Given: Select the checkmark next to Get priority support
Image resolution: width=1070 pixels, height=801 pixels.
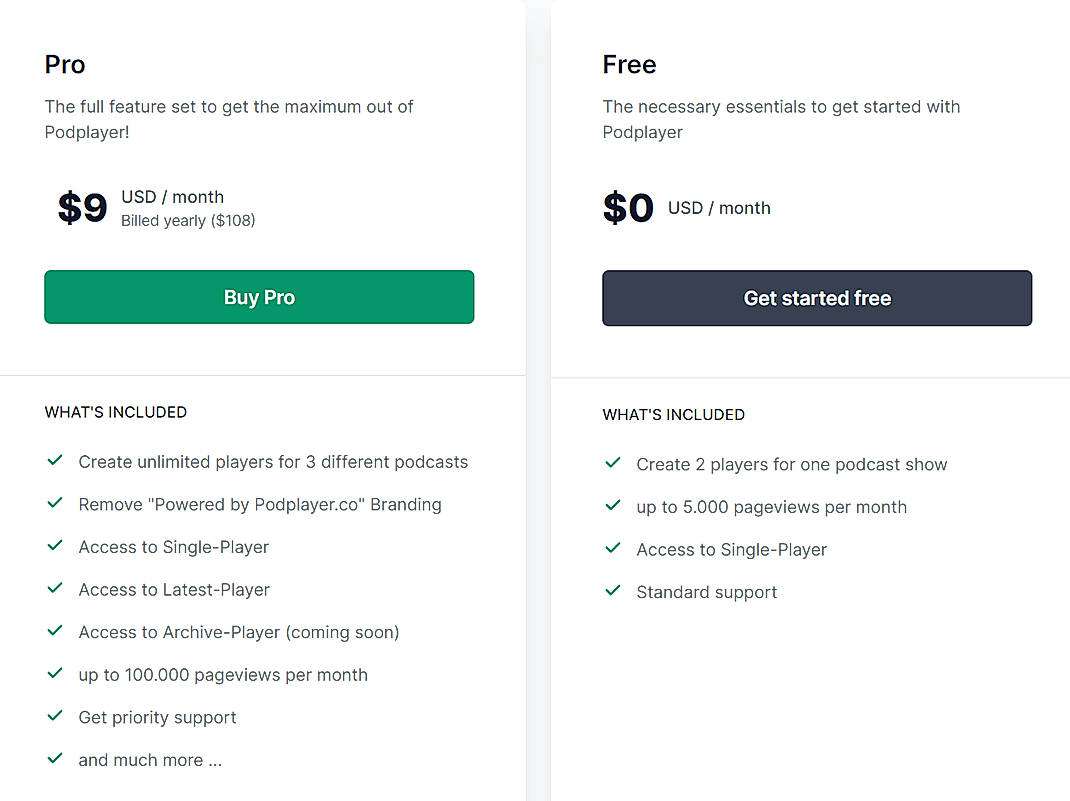Looking at the screenshot, I should [x=55, y=716].
